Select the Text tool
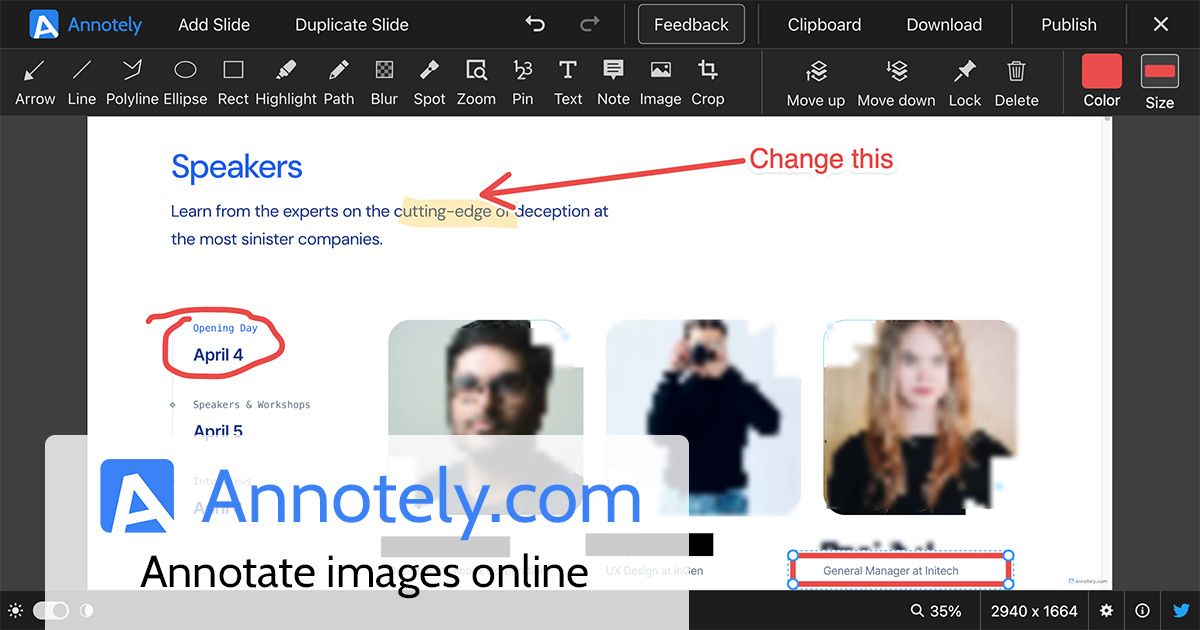This screenshot has width=1200, height=630. (x=567, y=80)
